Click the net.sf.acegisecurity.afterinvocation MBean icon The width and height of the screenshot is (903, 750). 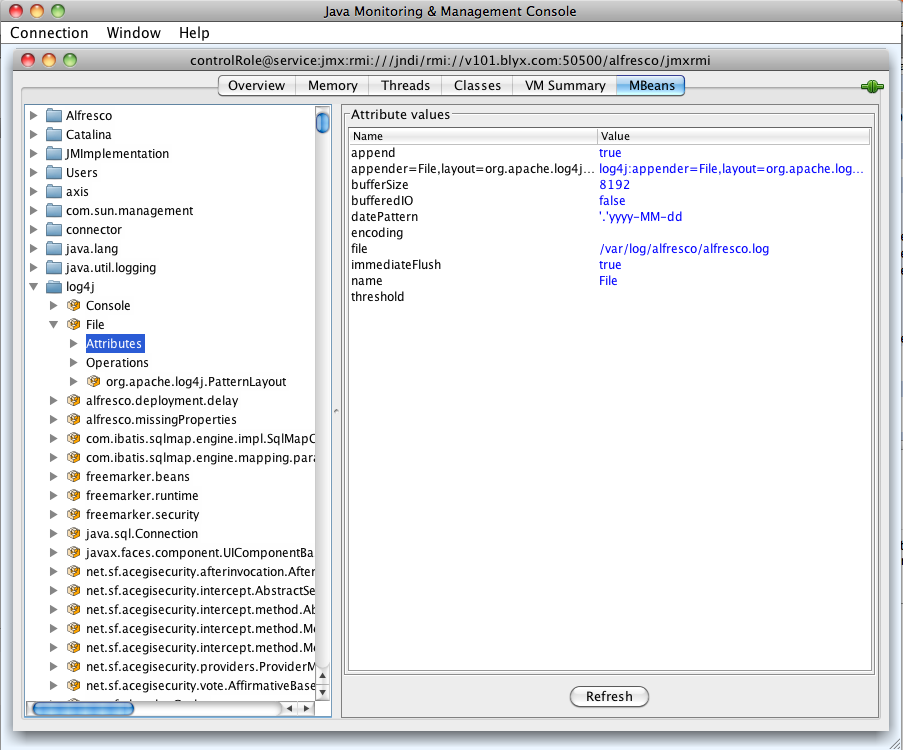pos(73,571)
